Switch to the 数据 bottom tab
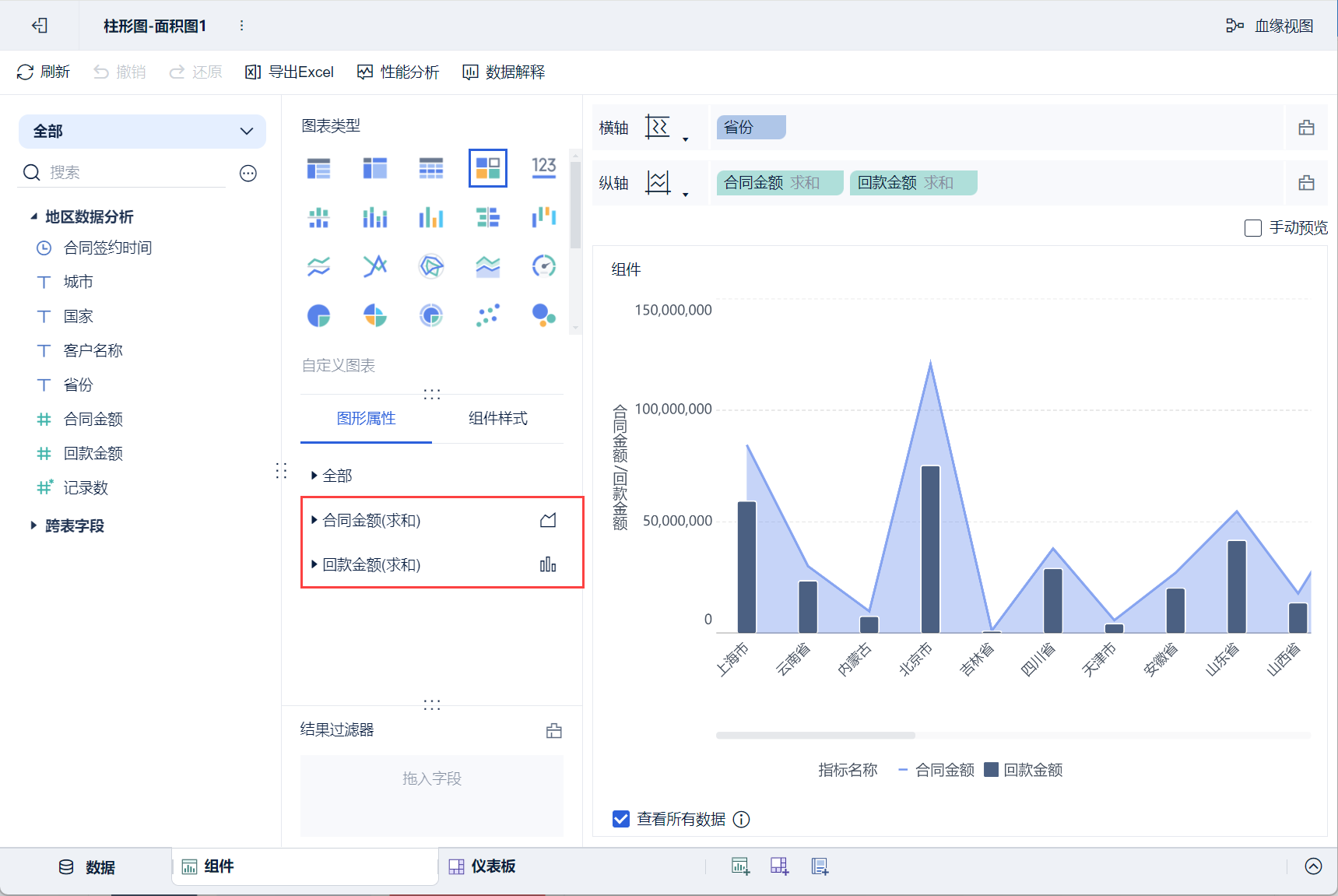Viewport: 1338px width, 896px height. [87, 867]
